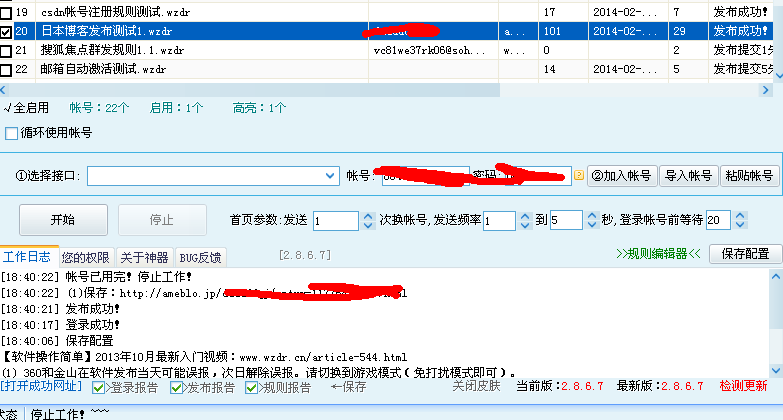The height and width of the screenshot is (420, 783).
Task: Open the 关于神器 tab
Action: coord(144,258)
